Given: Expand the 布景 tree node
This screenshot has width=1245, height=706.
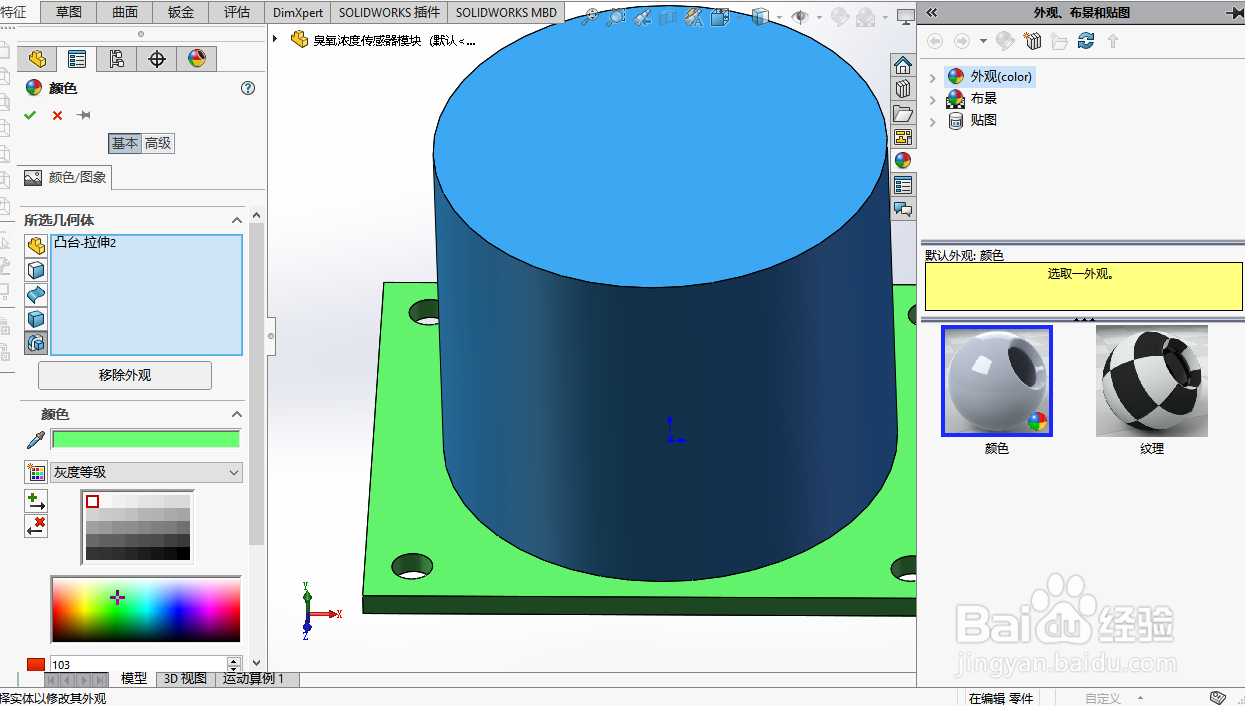Looking at the screenshot, I should 933,99.
